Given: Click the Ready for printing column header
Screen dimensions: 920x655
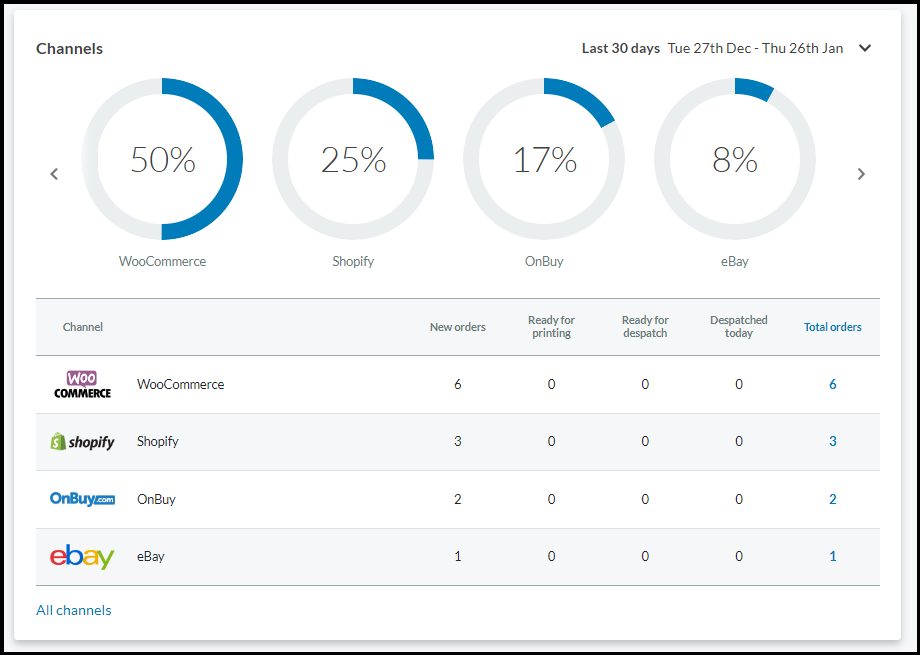Looking at the screenshot, I should click(x=552, y=327).
